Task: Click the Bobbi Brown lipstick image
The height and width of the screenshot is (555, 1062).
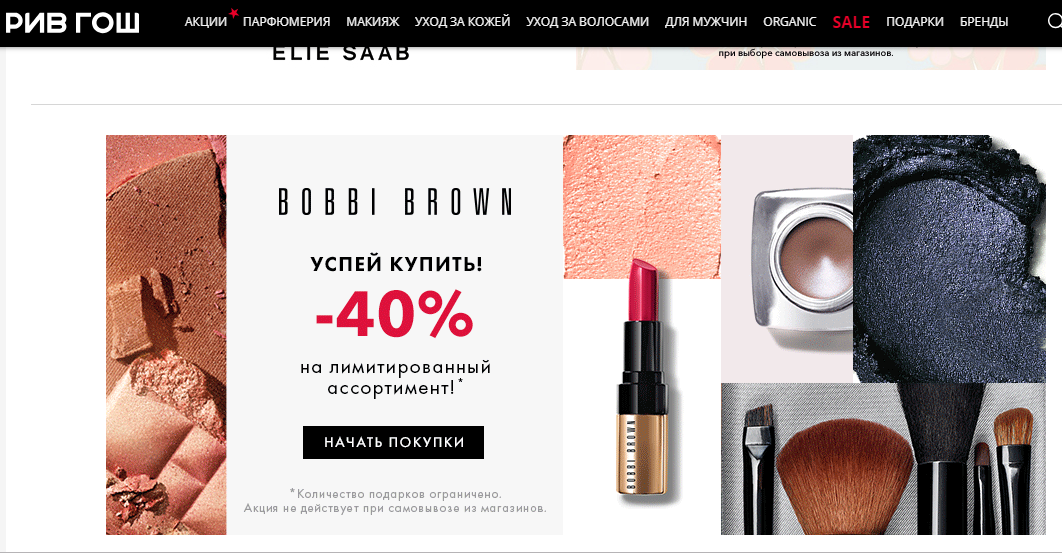Action: tap(641, 383)
